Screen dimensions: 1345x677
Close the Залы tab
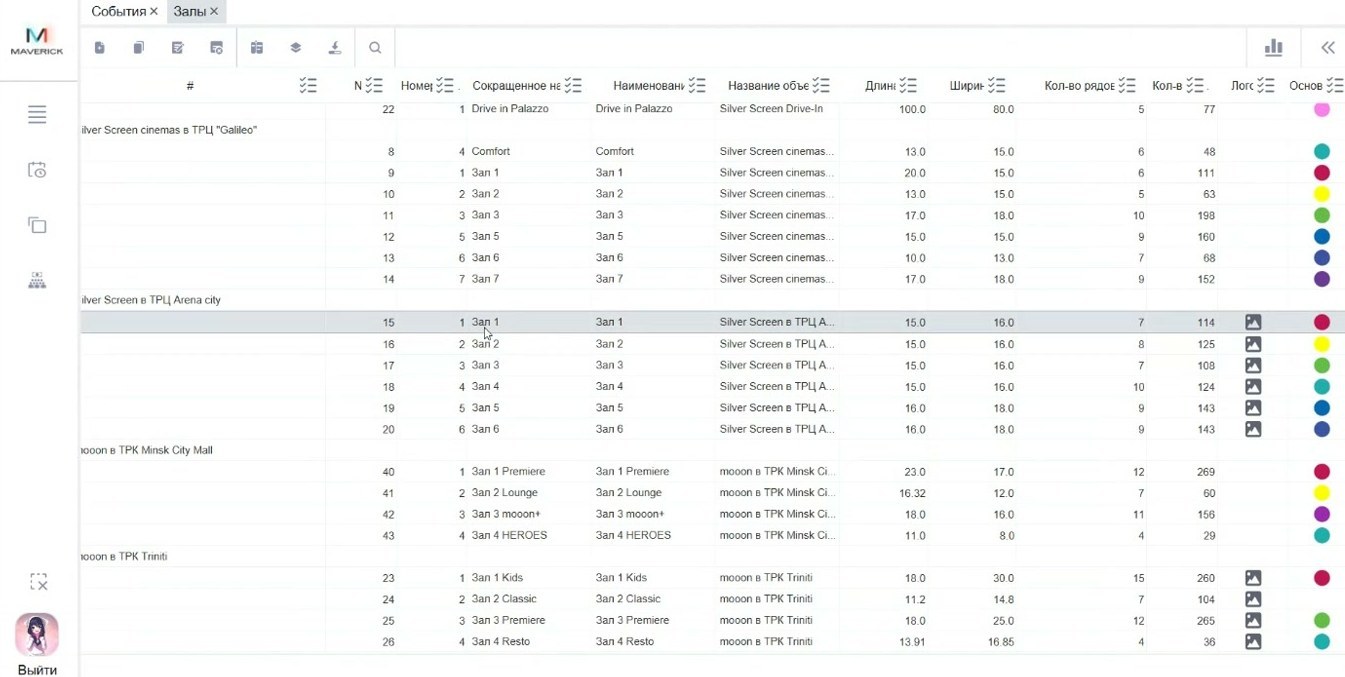coord(214,11)
